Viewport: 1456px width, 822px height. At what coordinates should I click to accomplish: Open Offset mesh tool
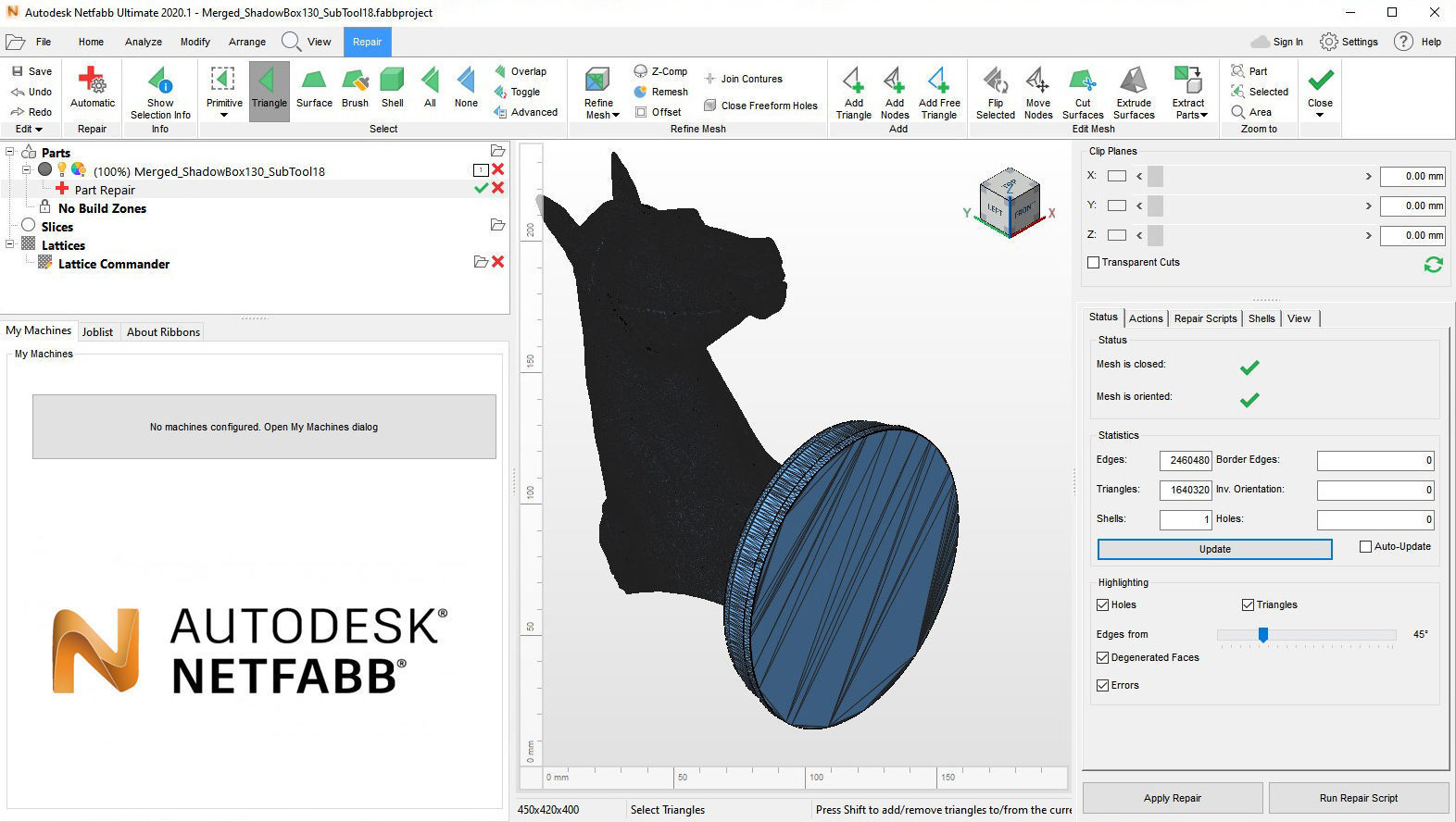658,112
